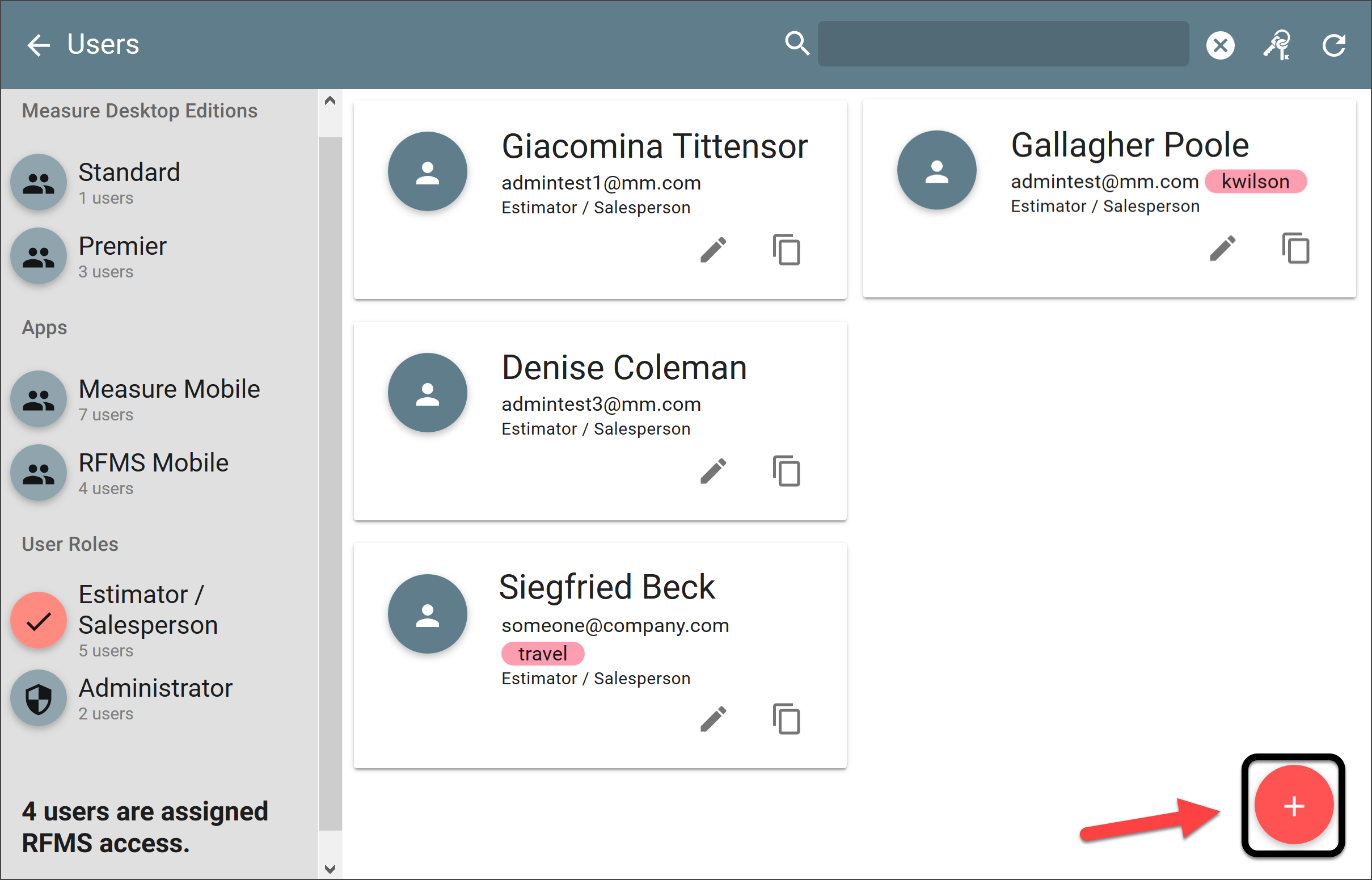Select RFMS Mobile app filter
The height and width of the screenshot is (880, 1372).
tap(39, 473)
